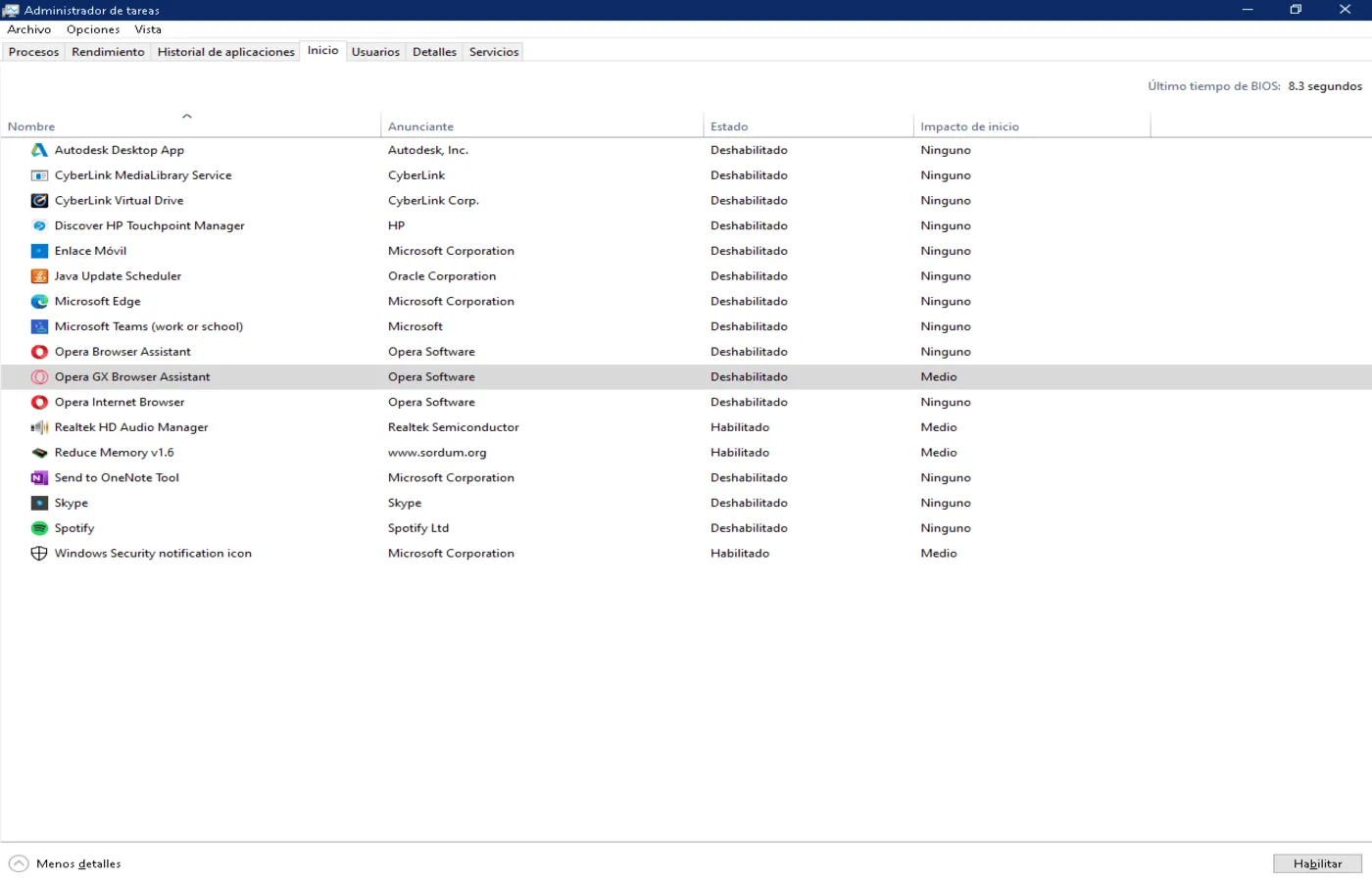Click the CyberLink Virtual Drive icon
1372x882 pixels.
(39, 201)
